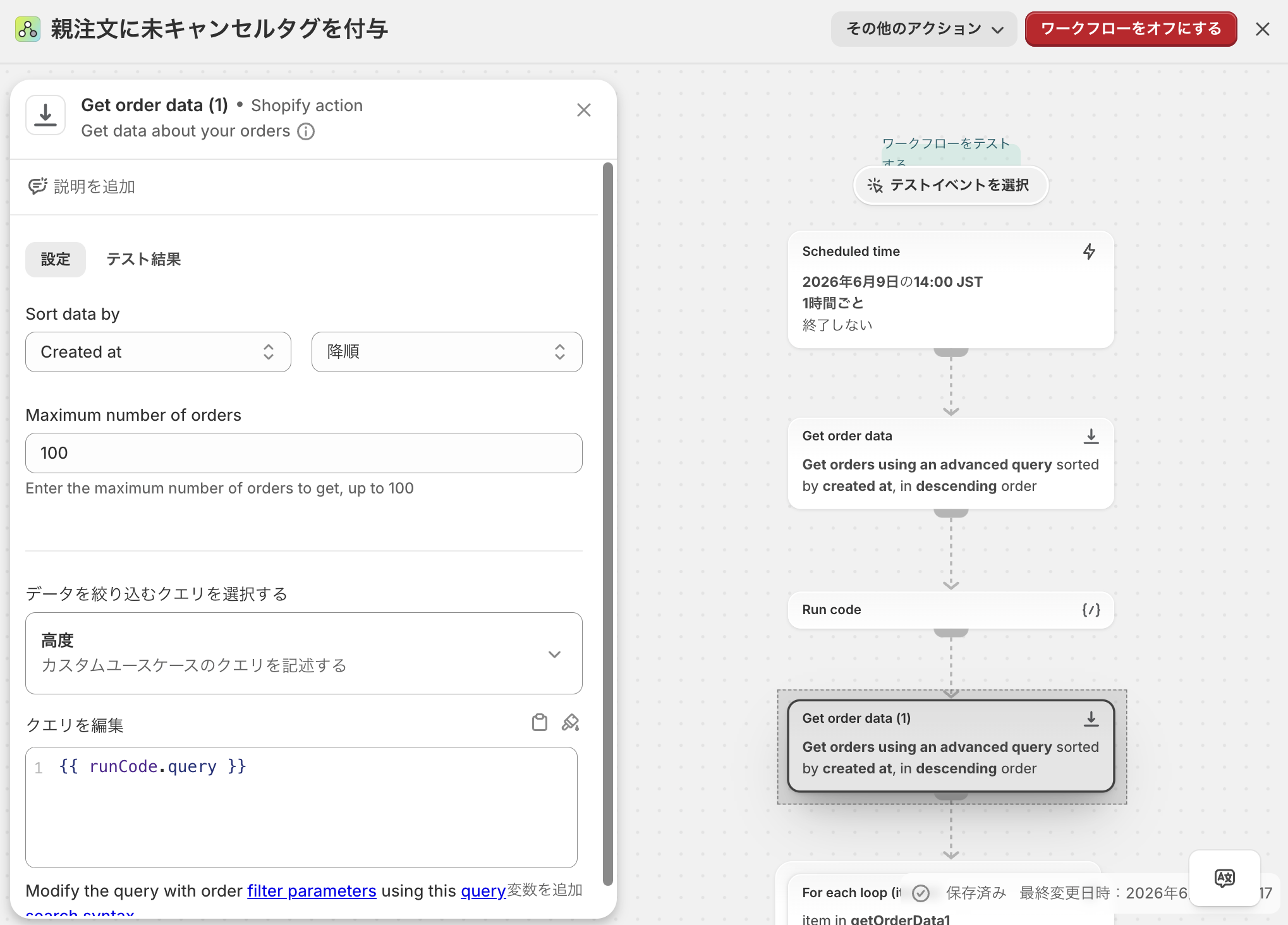This screenshot has width=1288, height=925.
Task: Paste from clipboard icon above query editor
Action: [x=540, y=723]
